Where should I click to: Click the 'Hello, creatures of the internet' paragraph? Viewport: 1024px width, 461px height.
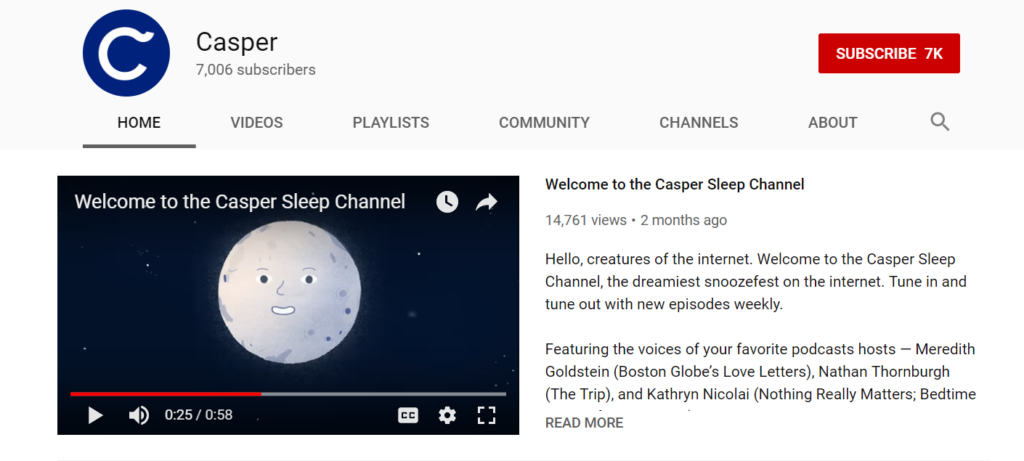[756, 282]
